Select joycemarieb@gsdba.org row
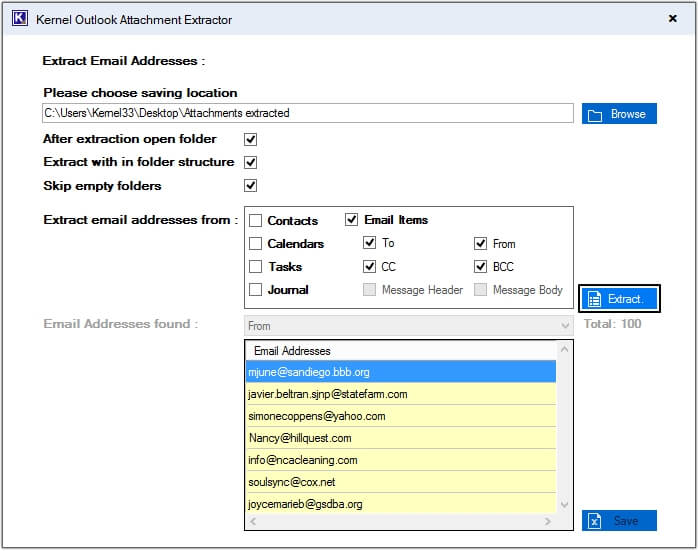Image resolution: width=699 pixels, height=551 pixels. click(x=401, y=504)
